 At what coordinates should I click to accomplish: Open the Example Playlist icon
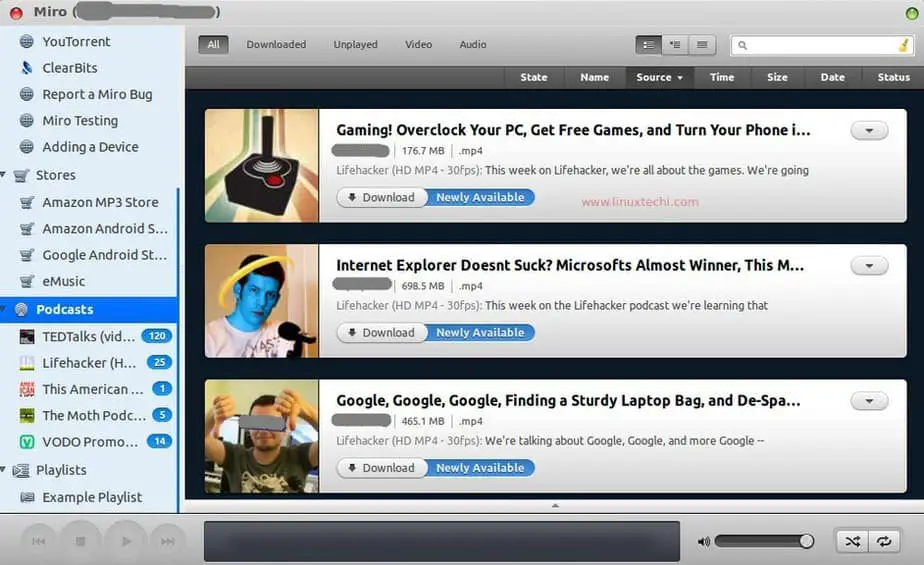point(27,497)
